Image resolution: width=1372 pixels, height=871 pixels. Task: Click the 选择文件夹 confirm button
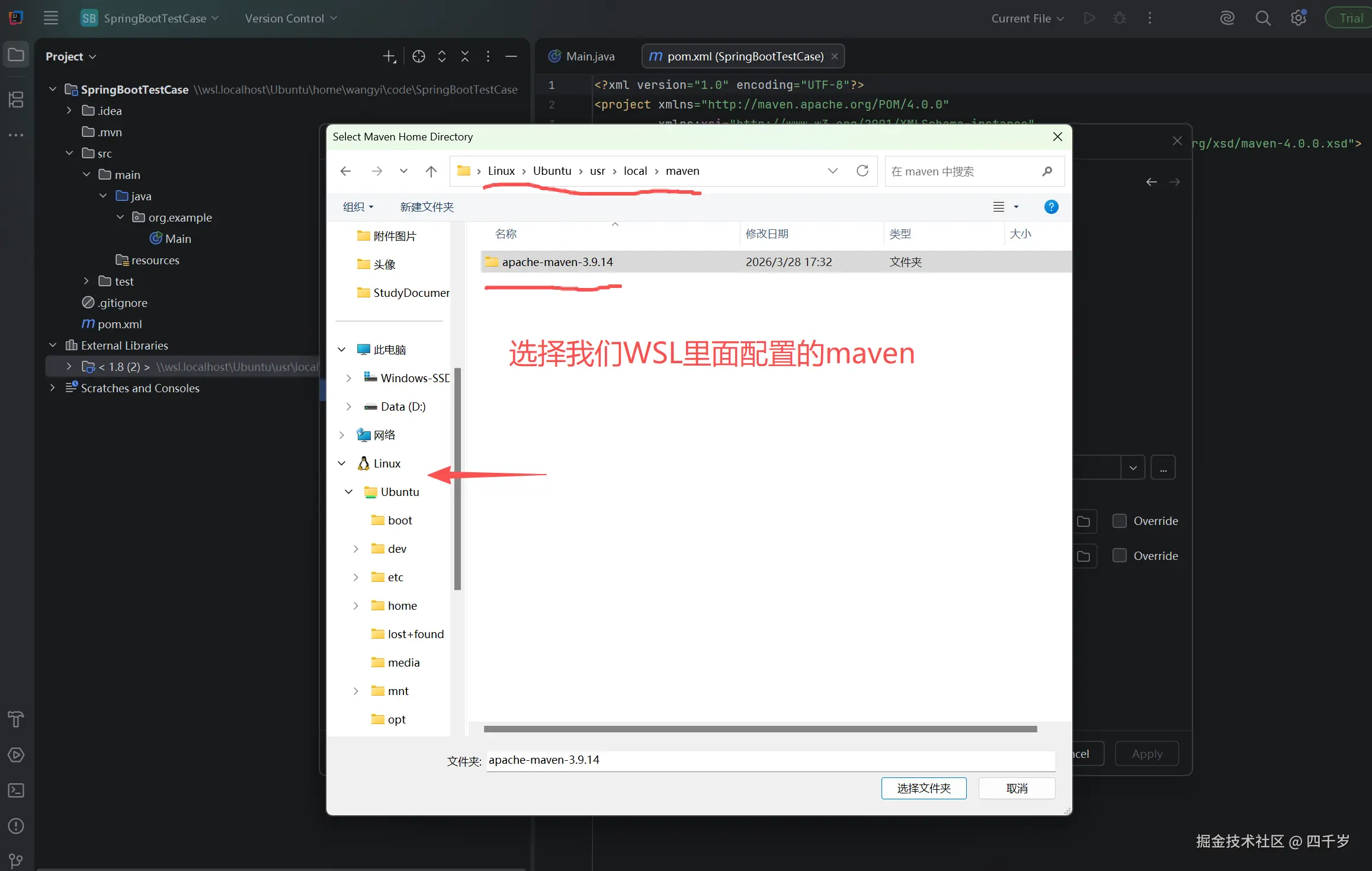point(923,788)
